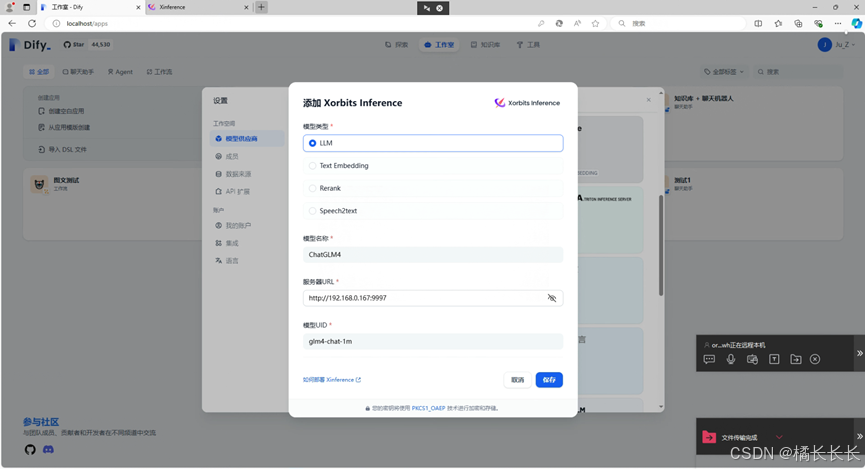This screenshot has height=469, width=865.
Task: Select Text Embedding model type
Action: point(432,166)
